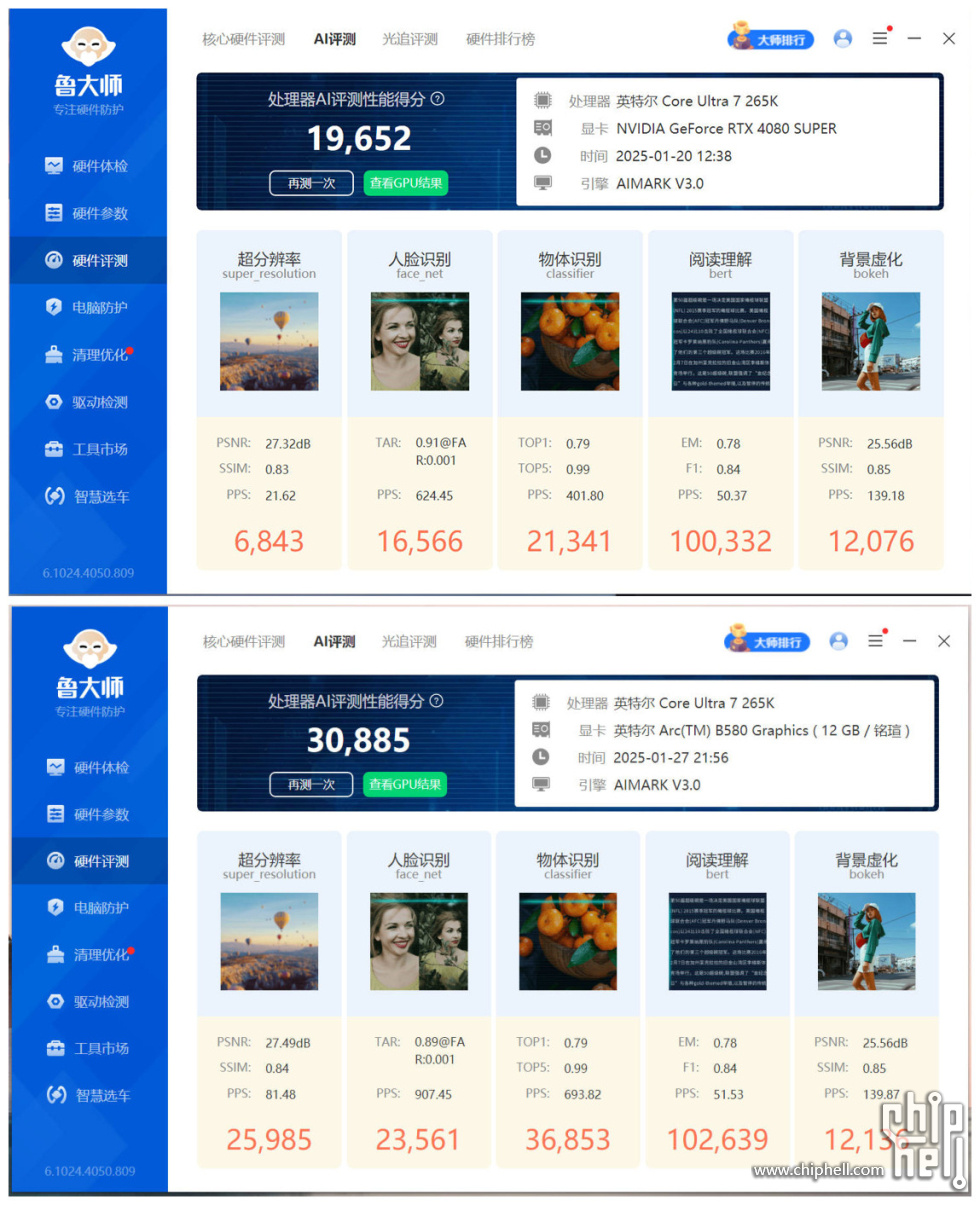This screenshot has height=1205, width=980.
Task: Open 大师排行 in the top window
Action: (771, 38)
